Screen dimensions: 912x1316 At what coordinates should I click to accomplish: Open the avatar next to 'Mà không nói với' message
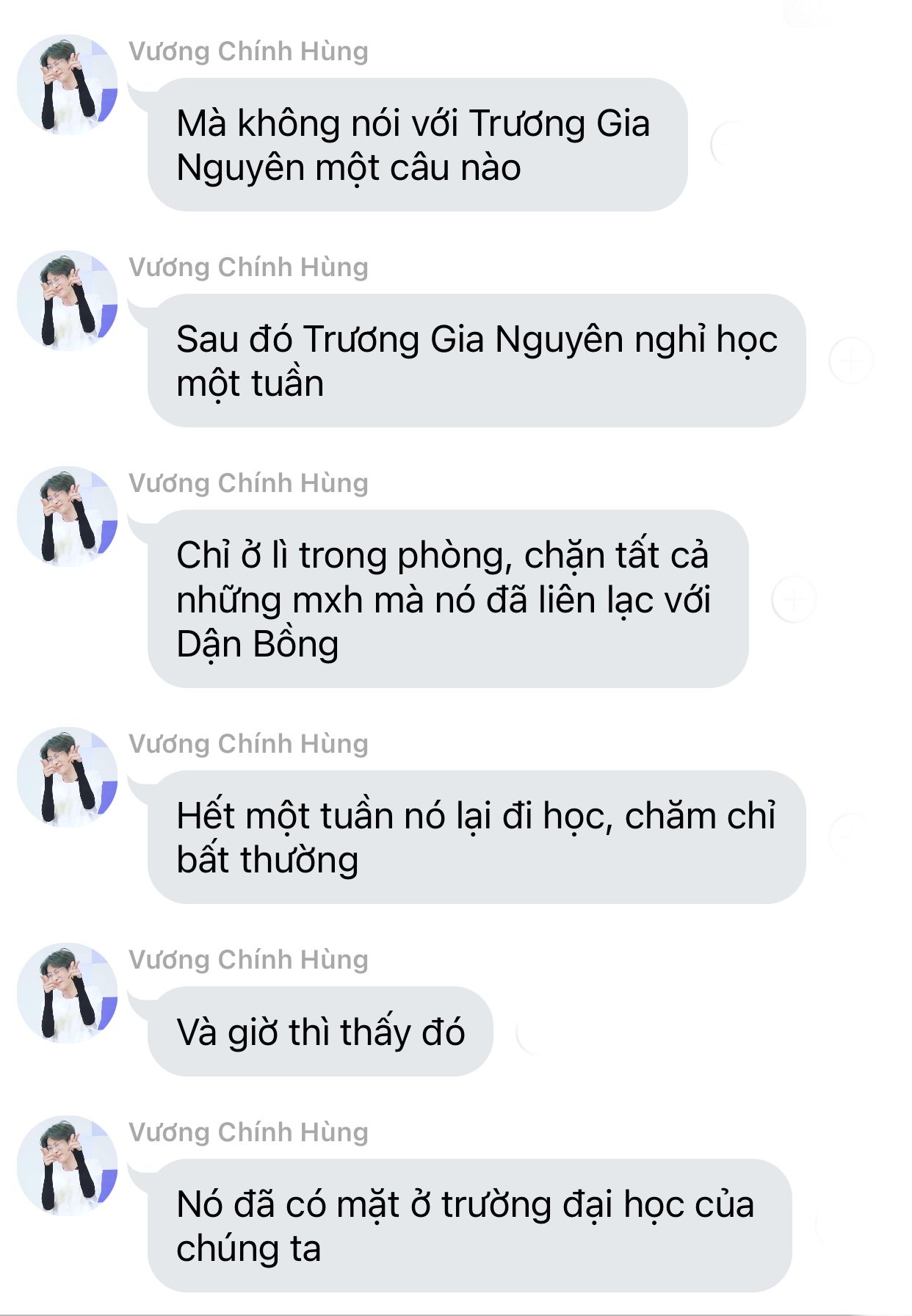coord(68,84)
